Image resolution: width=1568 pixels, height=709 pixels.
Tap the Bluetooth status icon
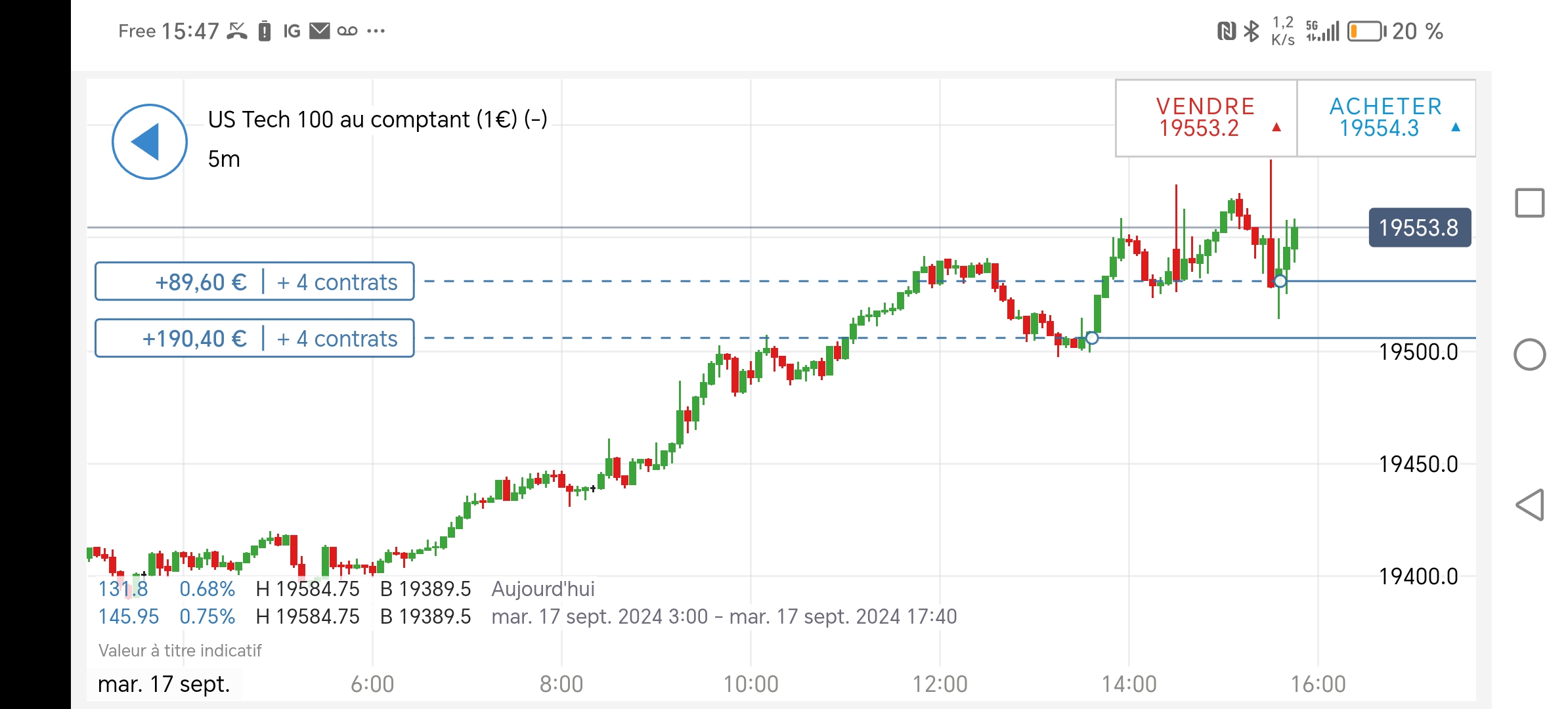click(1252, 31)
